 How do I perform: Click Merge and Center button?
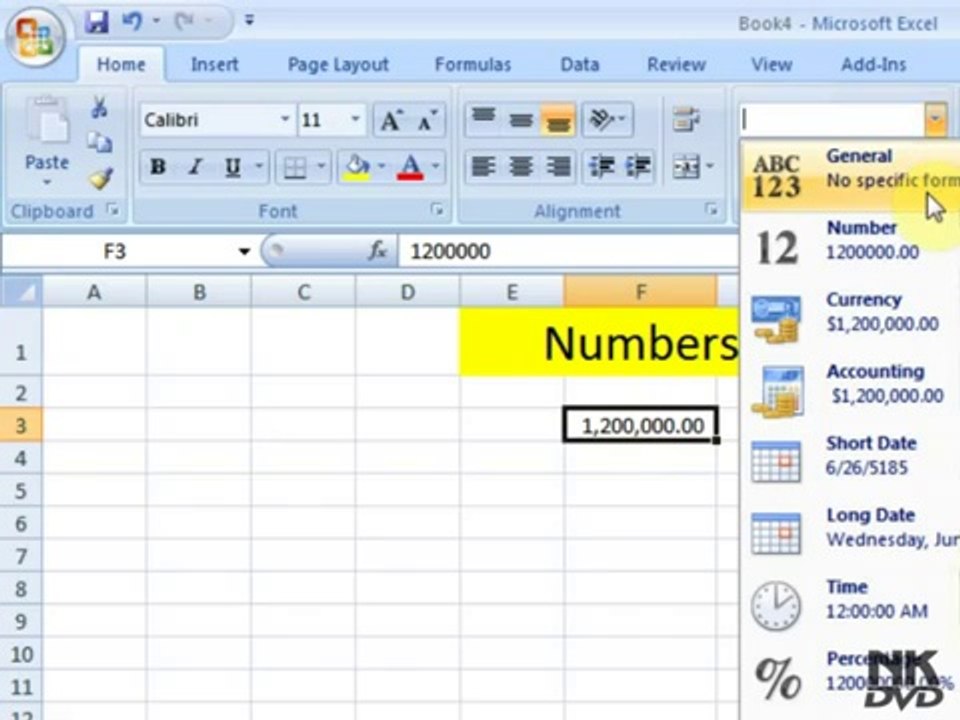pyautogui.click(x=686, y=167)
